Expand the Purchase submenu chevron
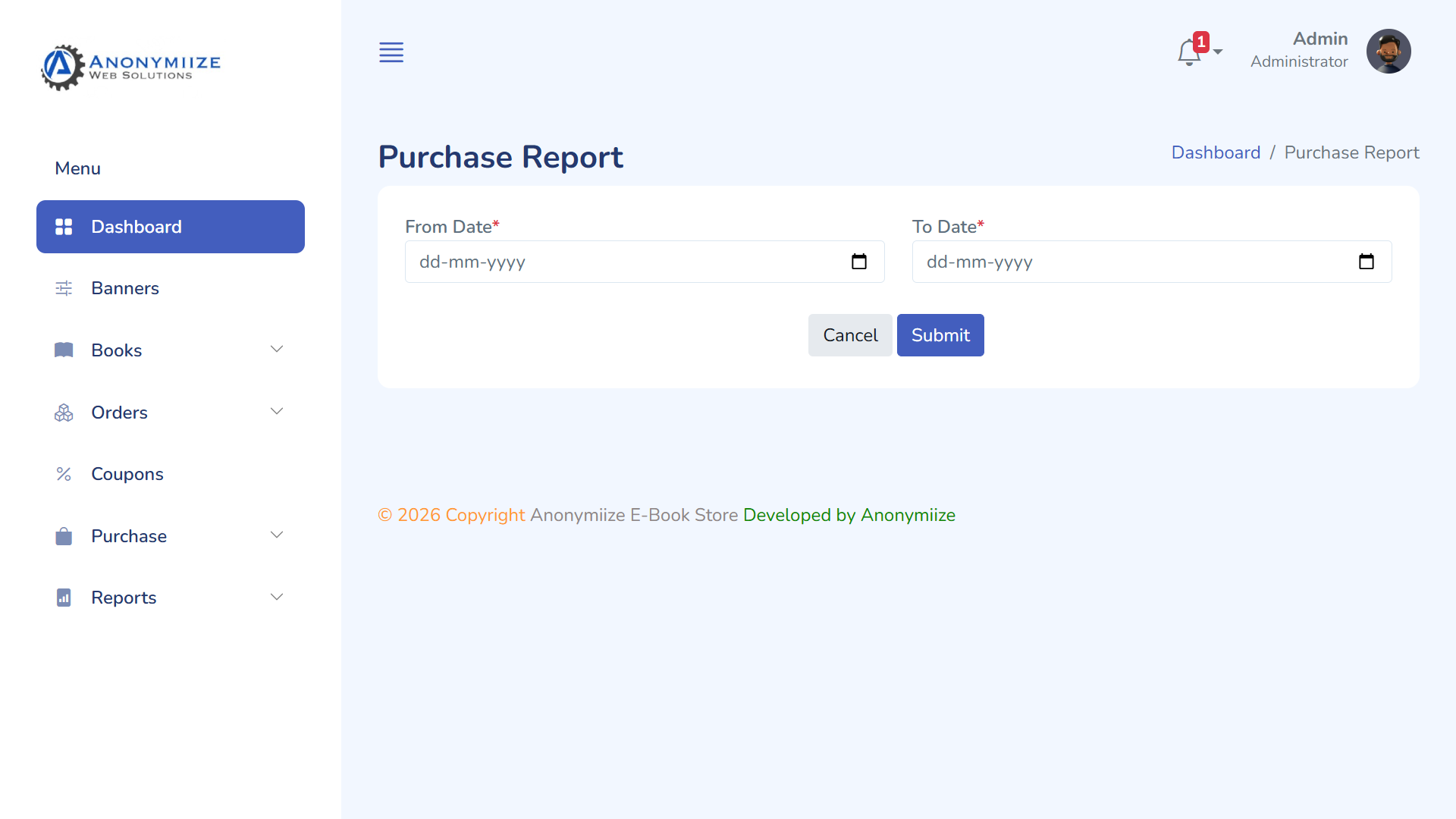Screen dimensions: 1456x819 [x=277, y=535]
